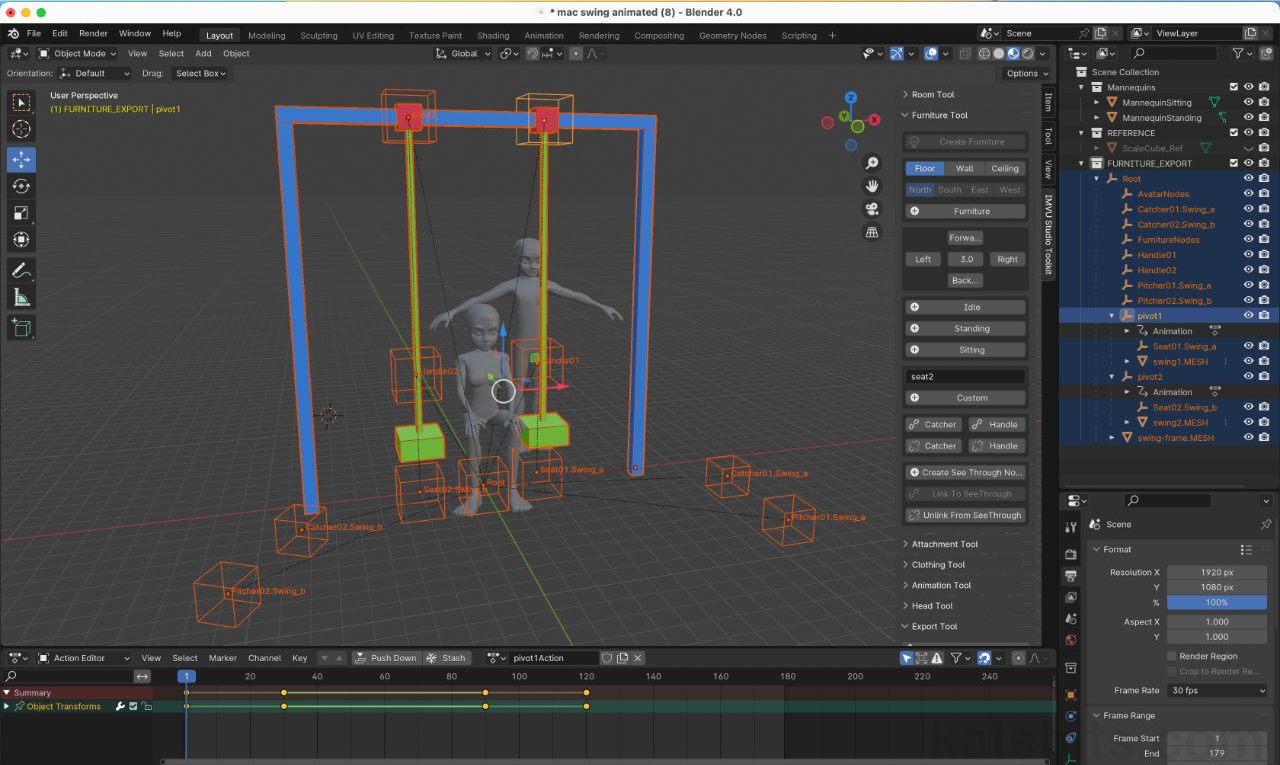Click the Sitting button

click(x=966, y=350)
